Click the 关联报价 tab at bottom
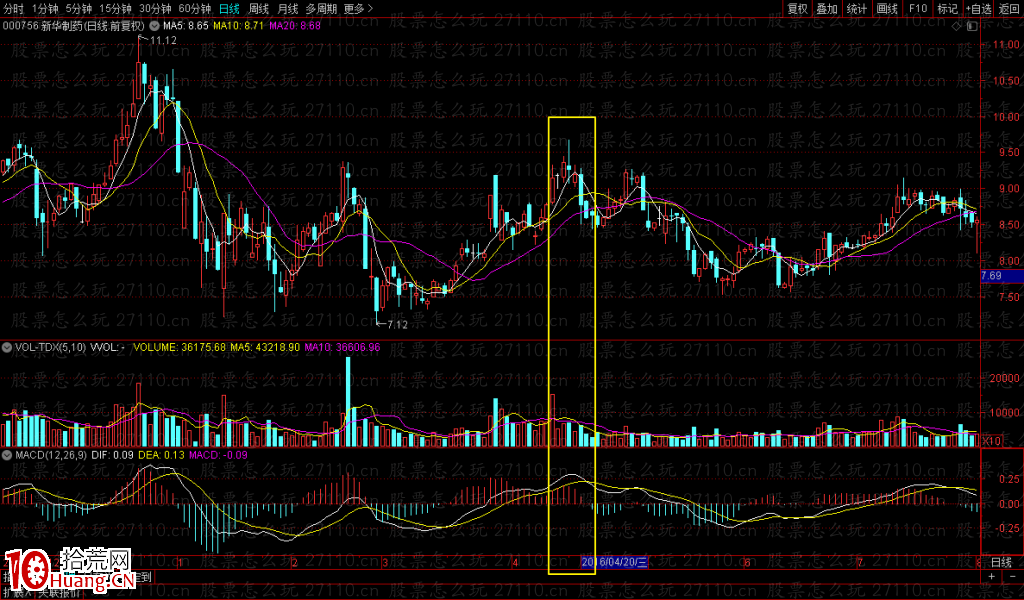The image size is (1024, 600). coord(58,593)
